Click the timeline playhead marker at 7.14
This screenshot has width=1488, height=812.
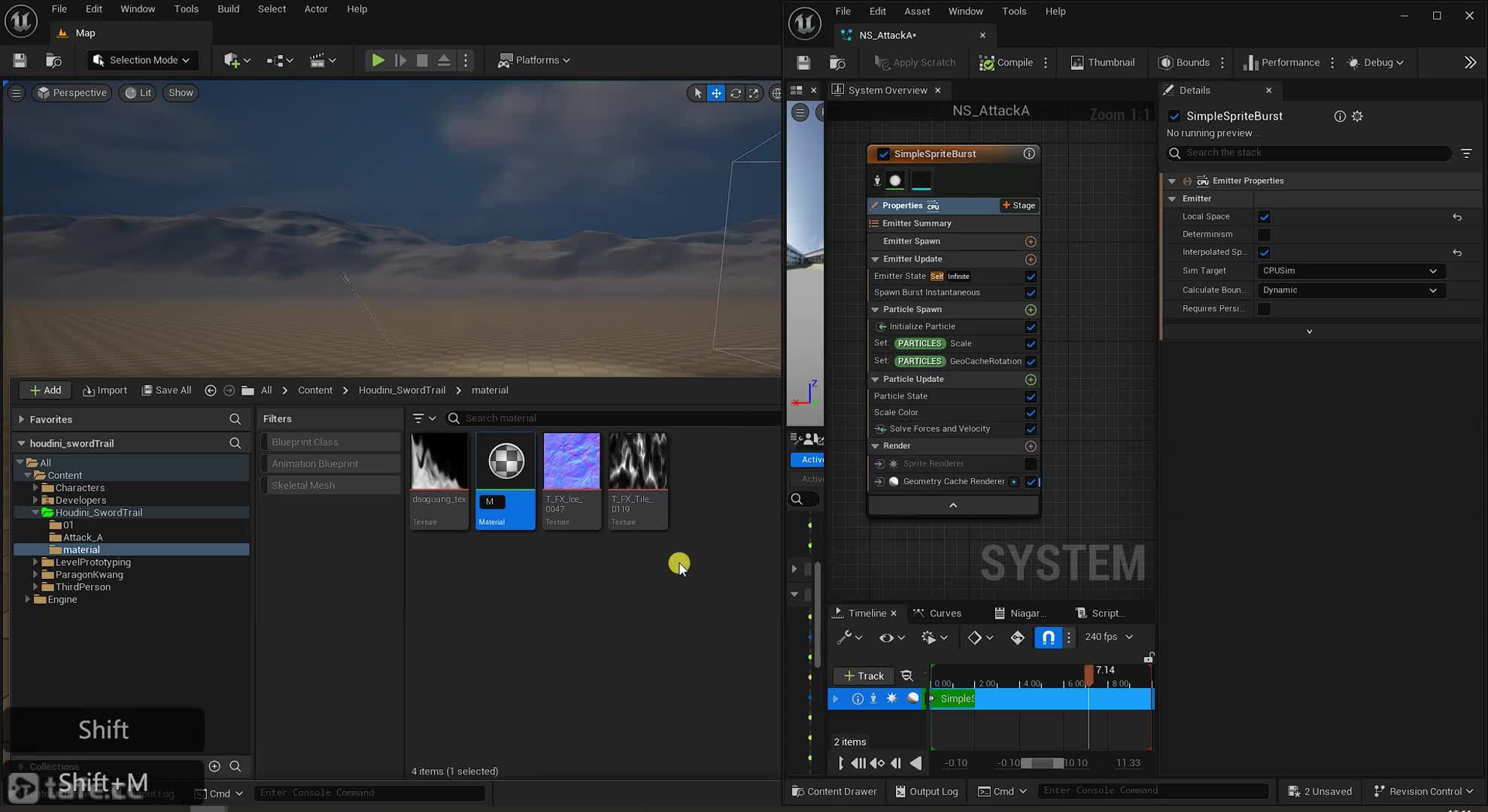pos(1089,674)
